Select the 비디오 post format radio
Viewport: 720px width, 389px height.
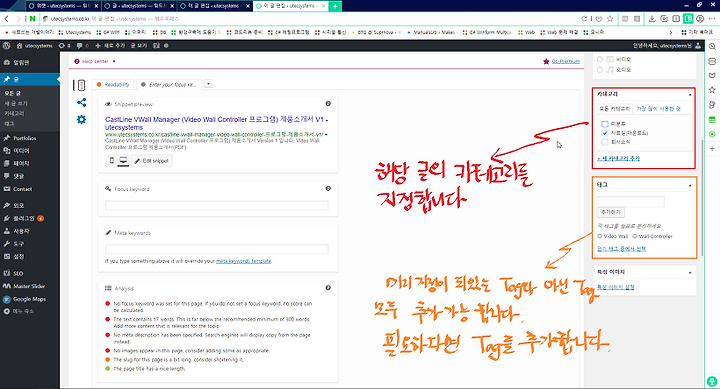pos(600,59)
